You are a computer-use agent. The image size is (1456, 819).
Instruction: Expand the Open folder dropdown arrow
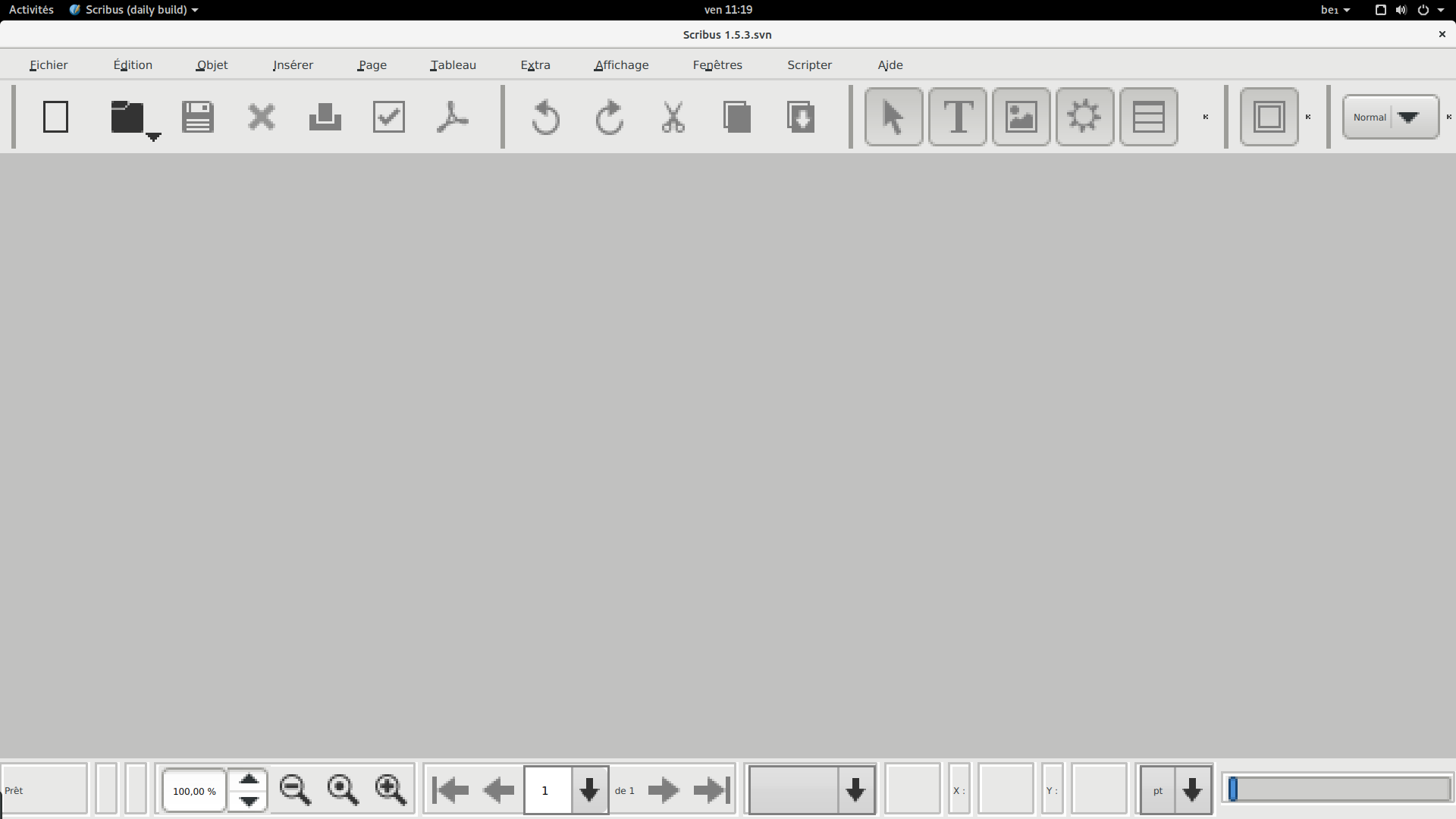[153, 137]
